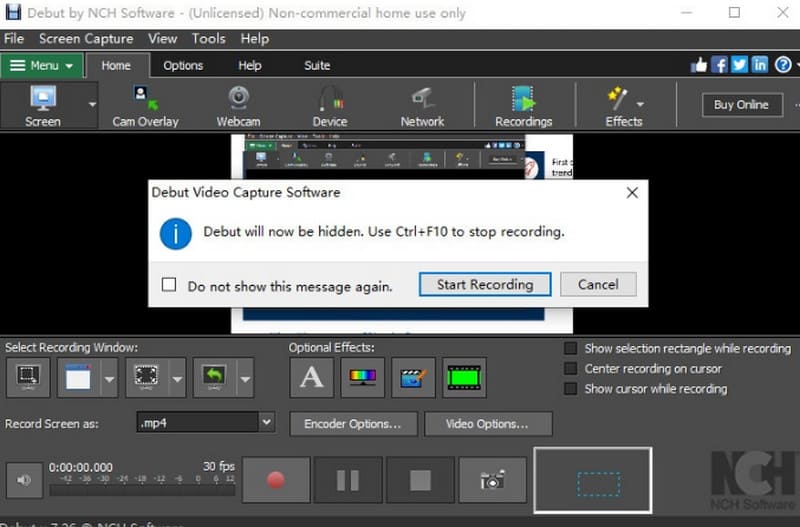Open the full screen selection dropdown arrow
The image size is (800, 527).
point(177,379)
